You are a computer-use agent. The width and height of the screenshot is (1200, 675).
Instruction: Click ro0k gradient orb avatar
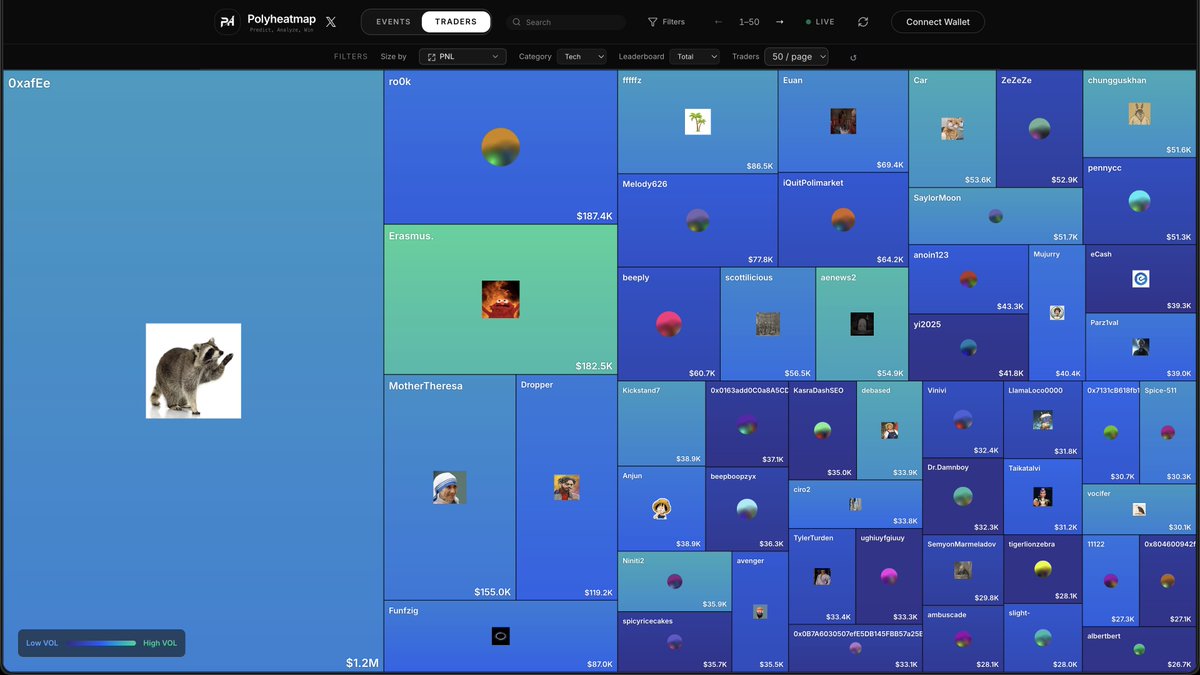tap(500, 147)
